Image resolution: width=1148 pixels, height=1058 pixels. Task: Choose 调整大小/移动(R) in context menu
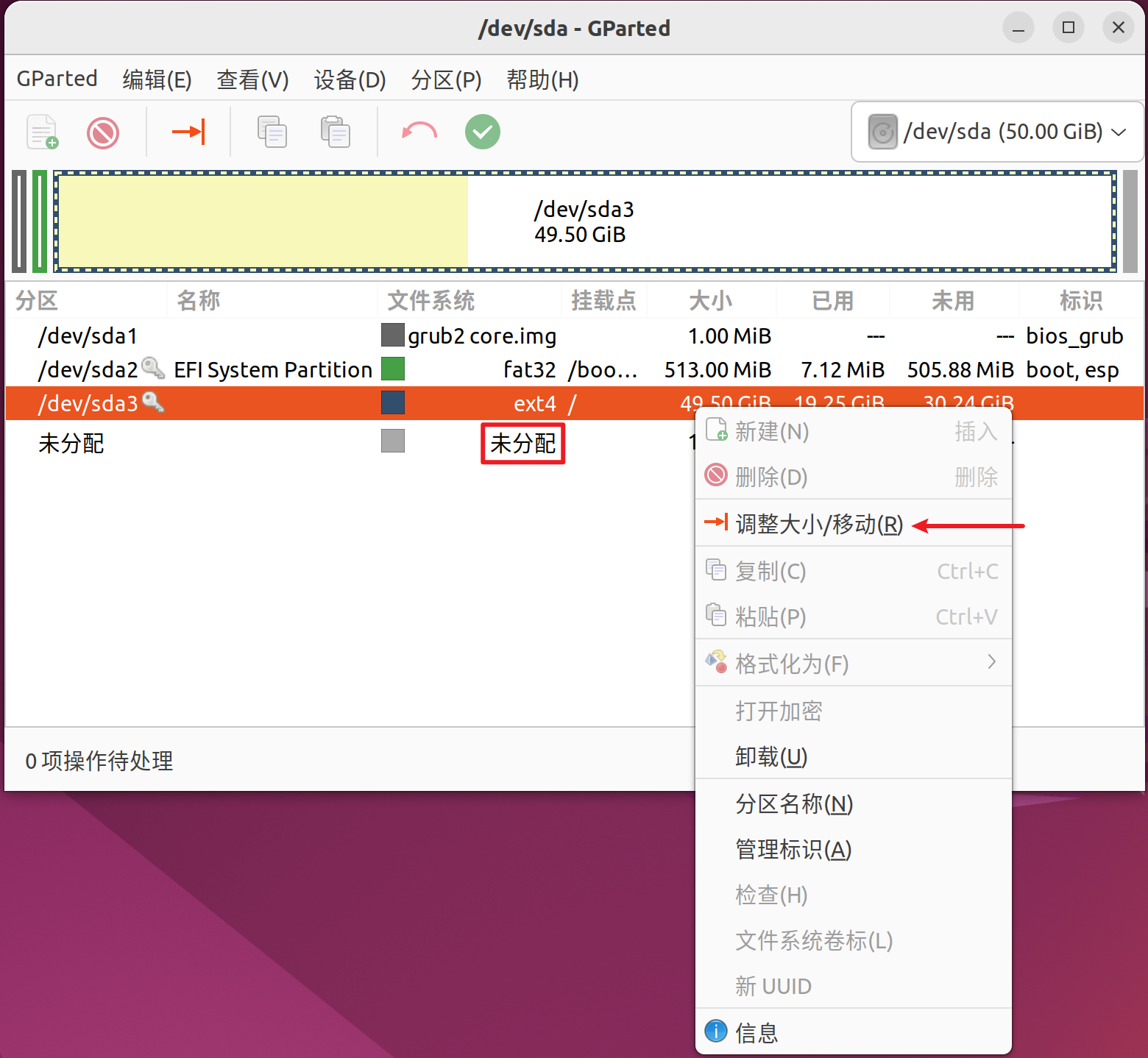click(x=854, y=524)
